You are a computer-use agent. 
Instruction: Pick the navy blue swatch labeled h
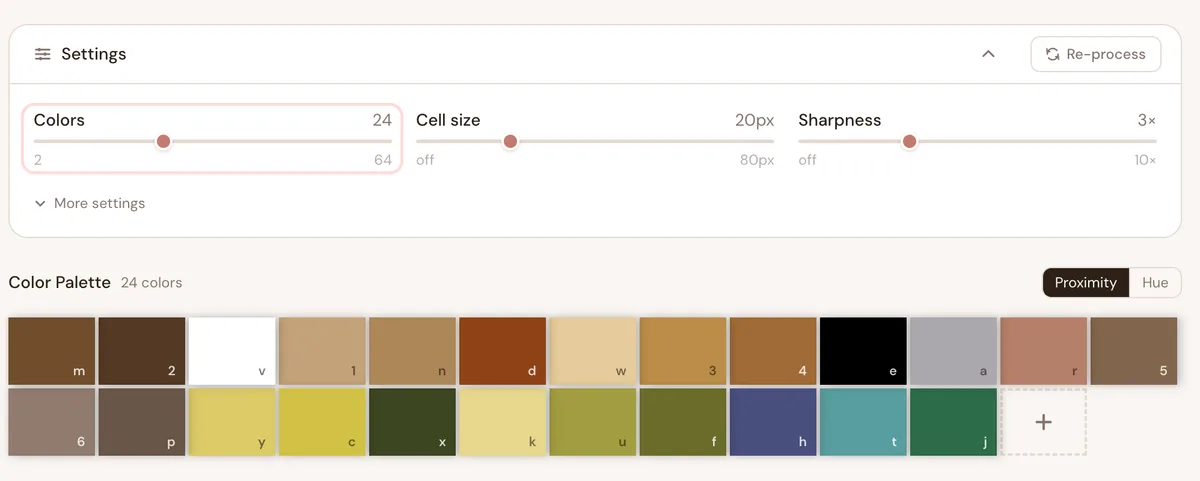tap(773, 422)
